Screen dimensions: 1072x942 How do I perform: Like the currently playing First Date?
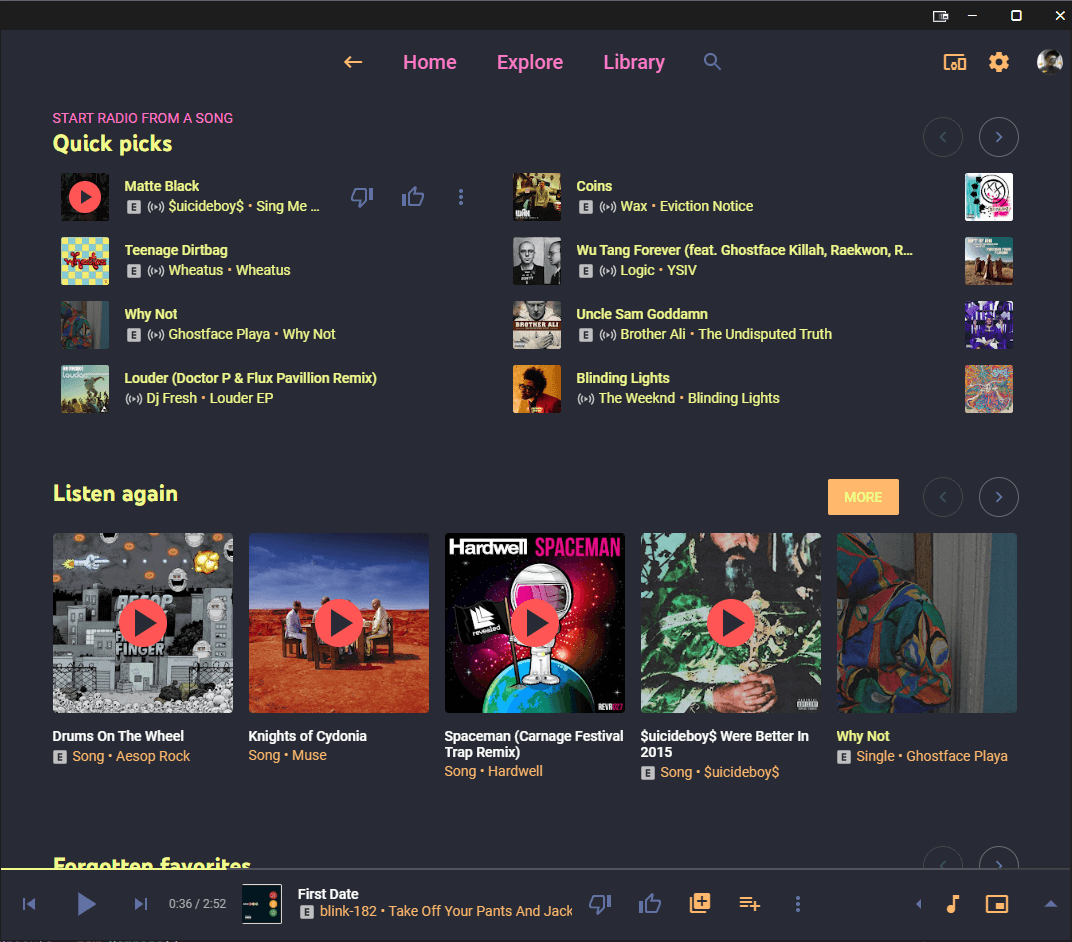[649, 903]
